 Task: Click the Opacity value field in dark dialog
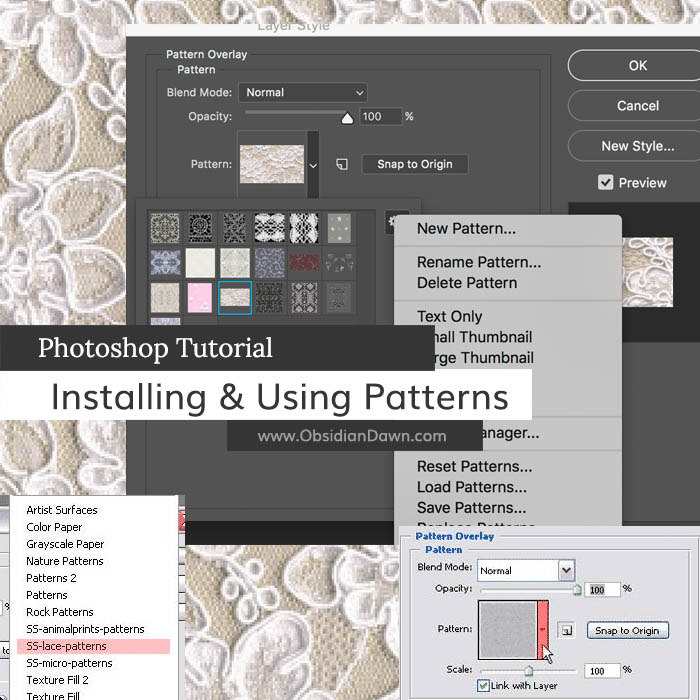(380, 117)
